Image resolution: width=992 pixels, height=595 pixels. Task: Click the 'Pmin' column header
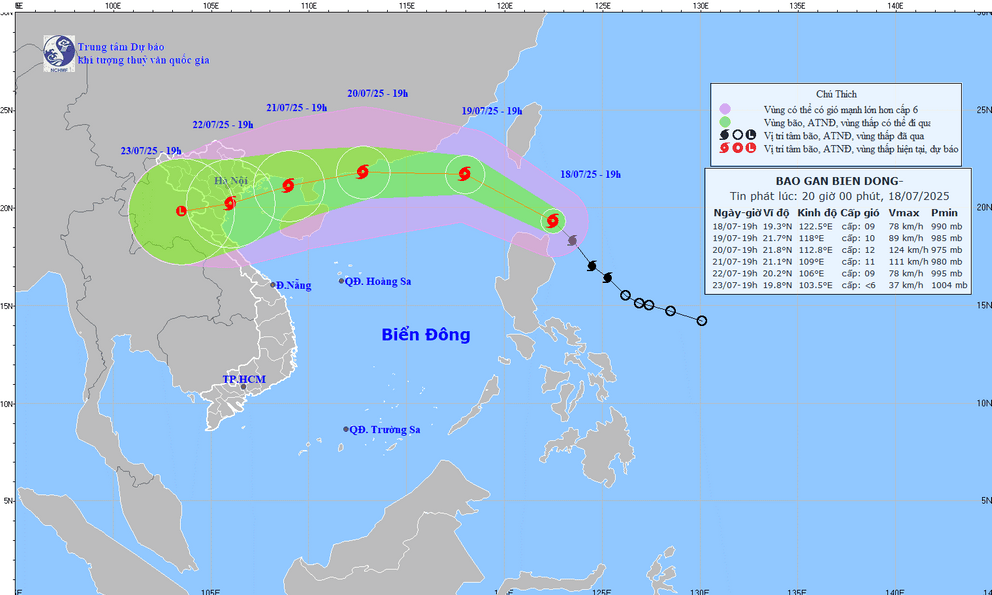(x=945, y=213)
